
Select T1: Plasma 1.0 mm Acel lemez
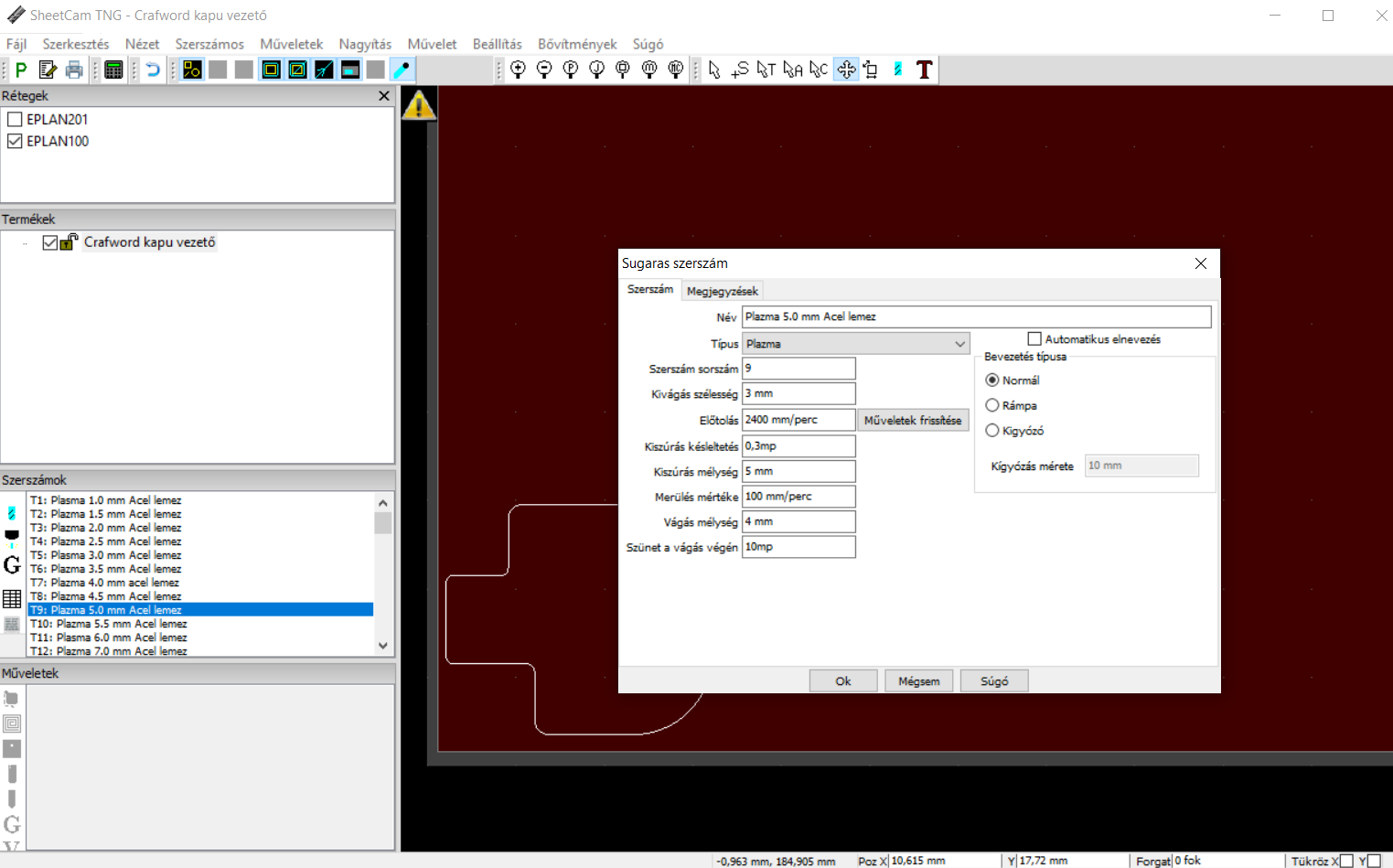pos(200,500)
